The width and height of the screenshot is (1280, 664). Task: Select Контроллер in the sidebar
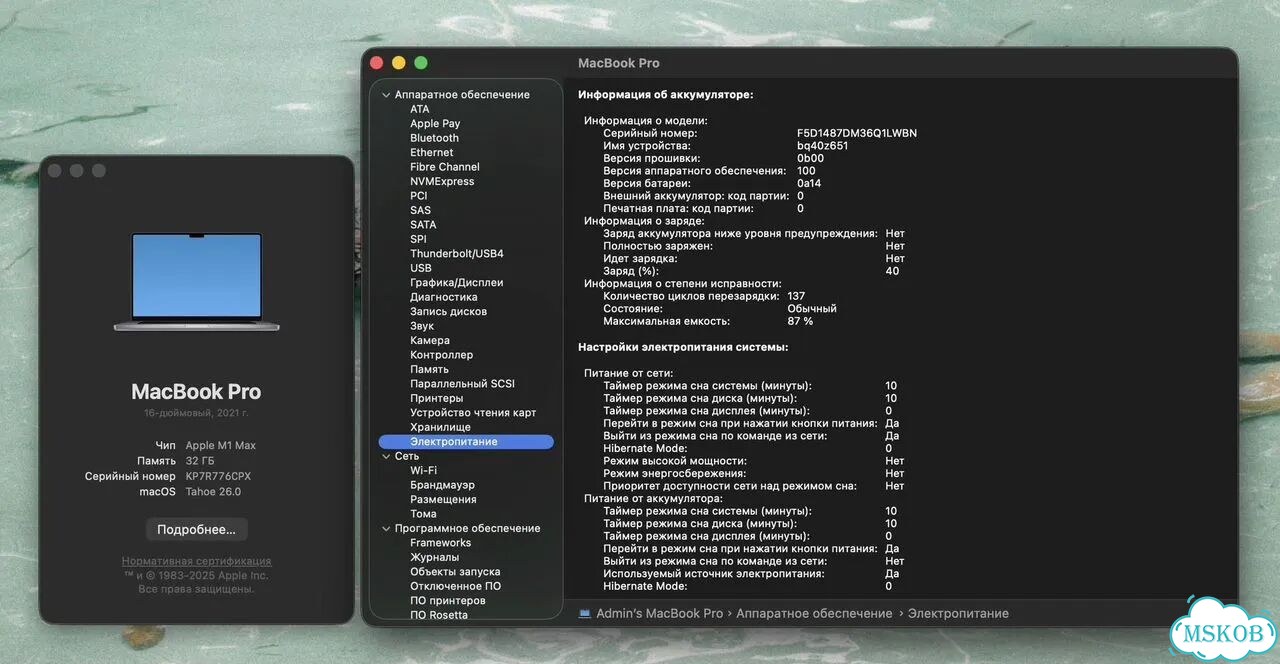(x=441, y=355)
